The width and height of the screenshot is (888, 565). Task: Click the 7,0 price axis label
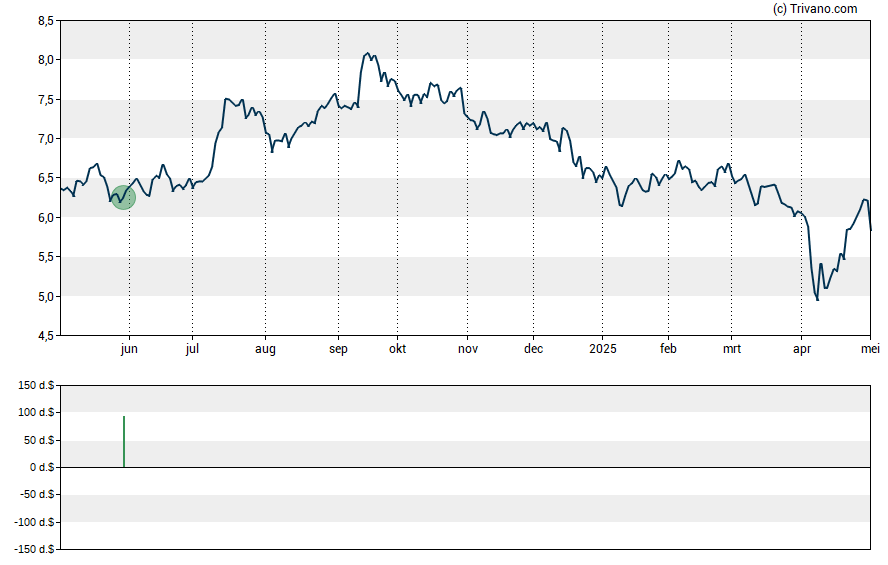click(x=46, y=139)
